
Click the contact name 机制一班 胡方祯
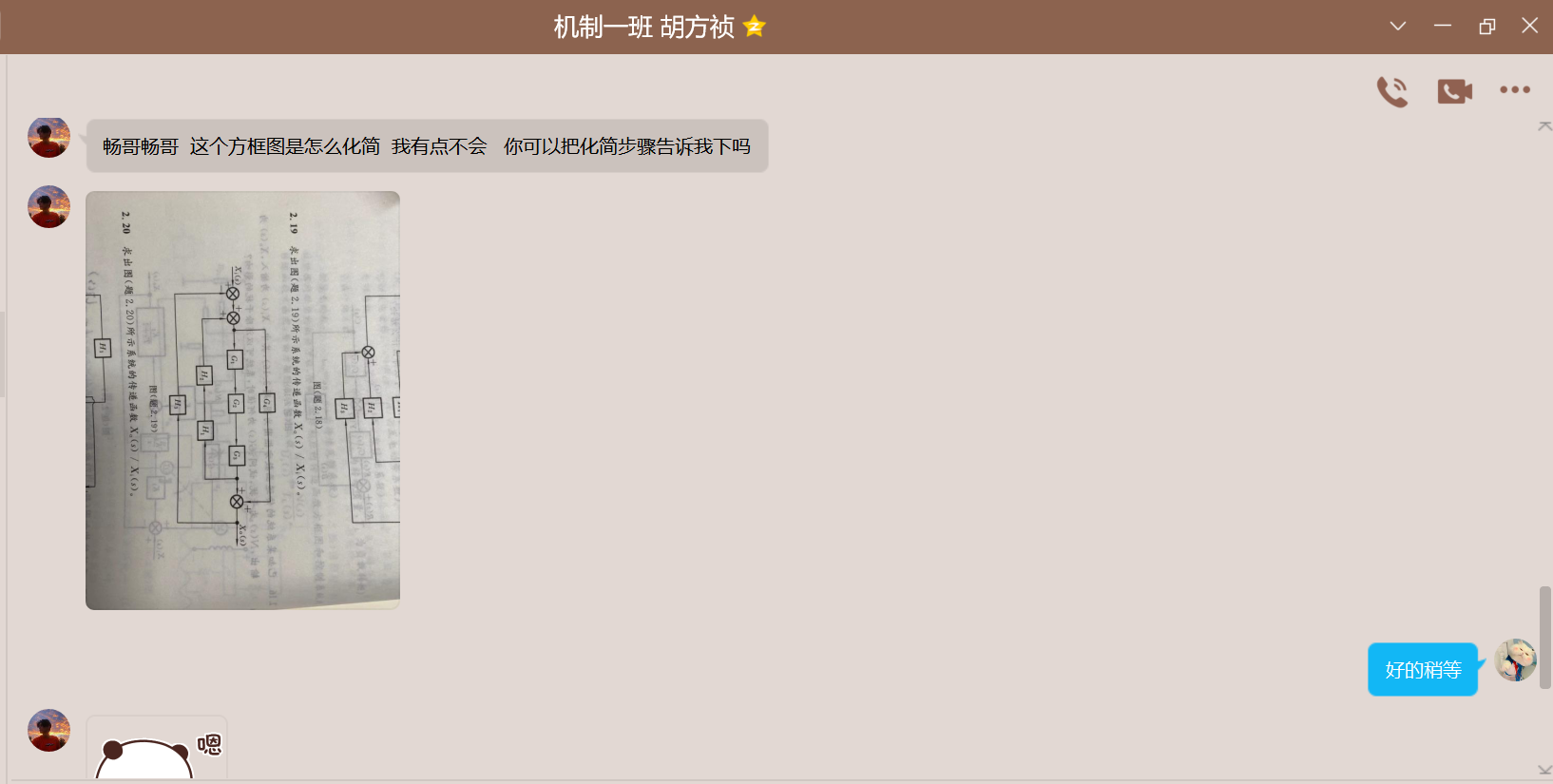[643, 27]
